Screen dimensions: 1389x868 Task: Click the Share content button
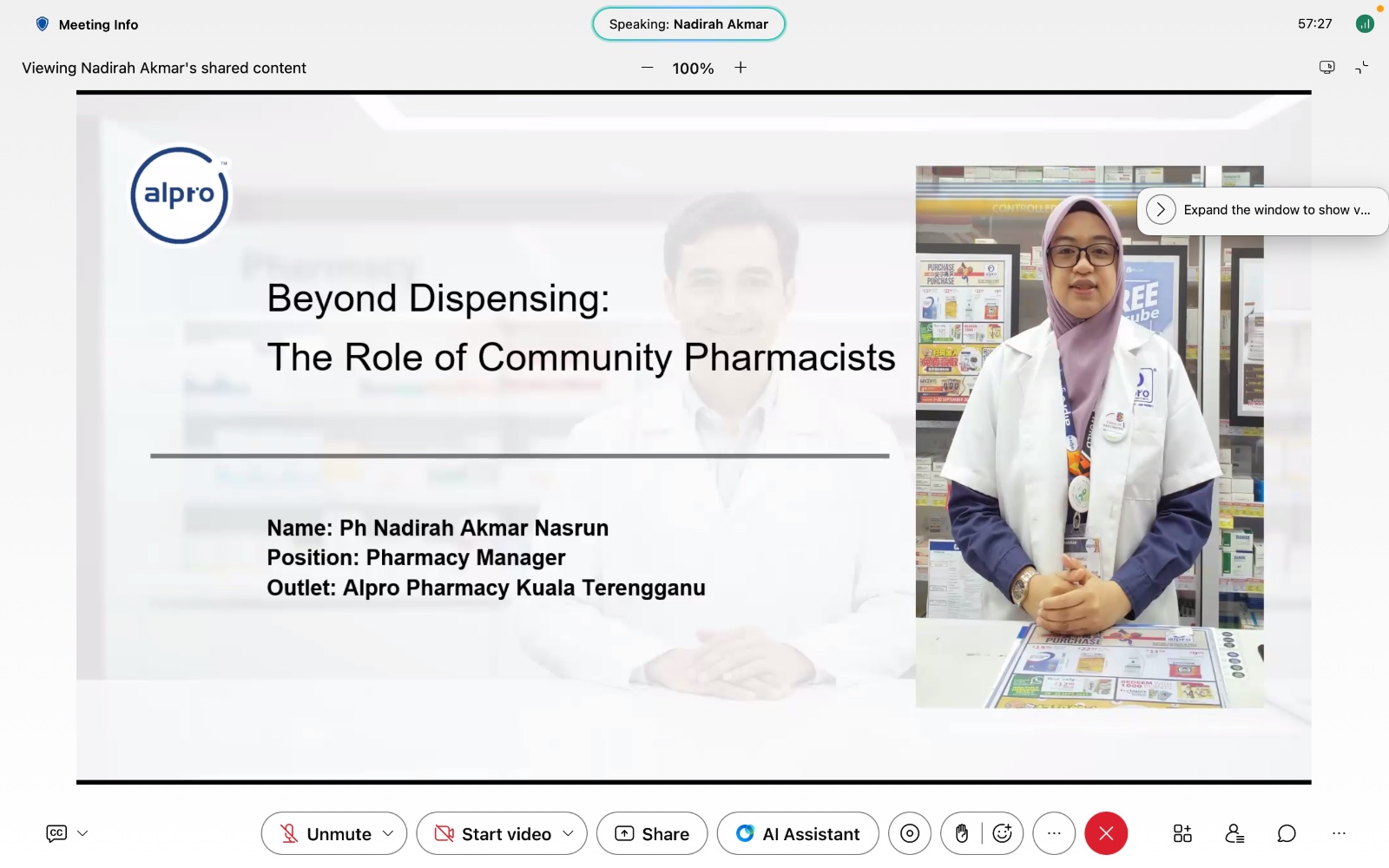point(652,833)
